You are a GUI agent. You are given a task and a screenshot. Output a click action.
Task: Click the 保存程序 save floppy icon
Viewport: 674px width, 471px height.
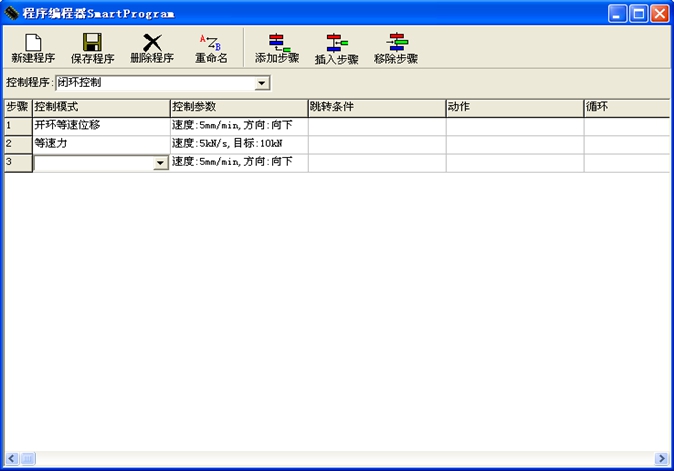[92, 42]
